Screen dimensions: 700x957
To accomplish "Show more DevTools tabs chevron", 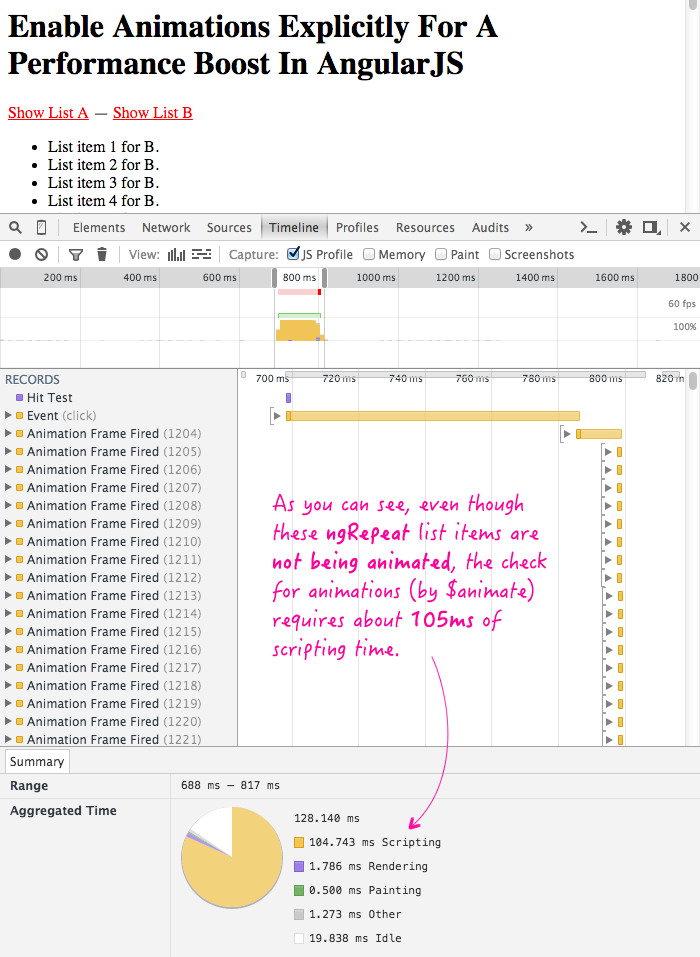I will 529,228.
